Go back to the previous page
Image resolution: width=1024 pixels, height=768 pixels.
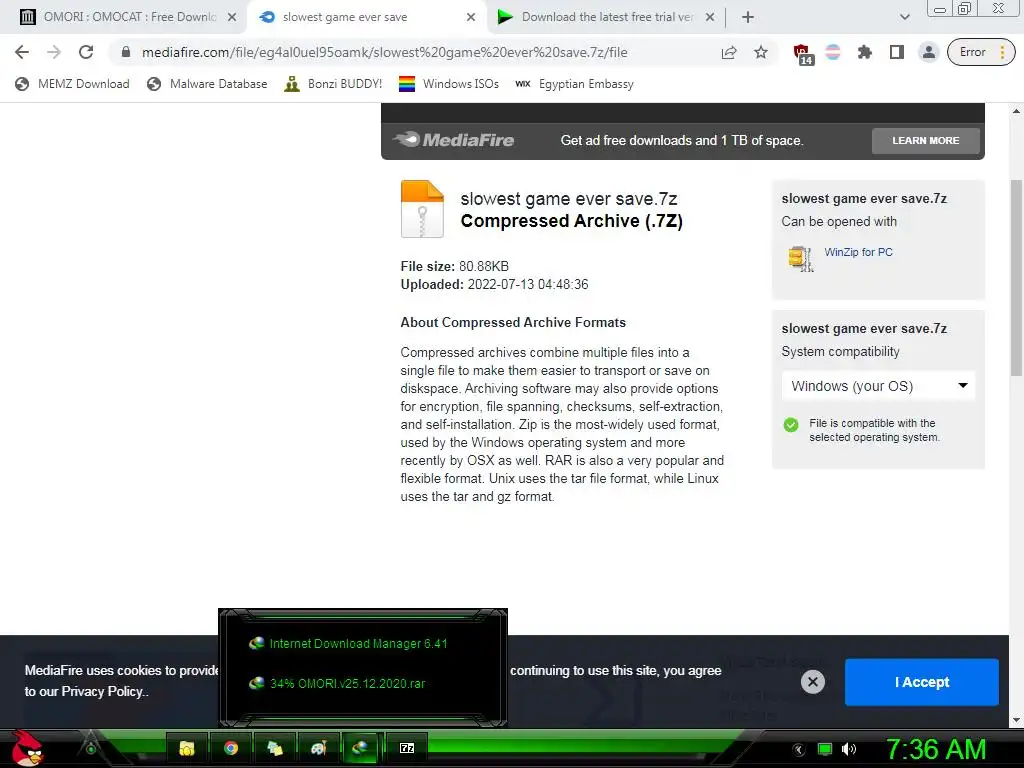click(22, 52)
